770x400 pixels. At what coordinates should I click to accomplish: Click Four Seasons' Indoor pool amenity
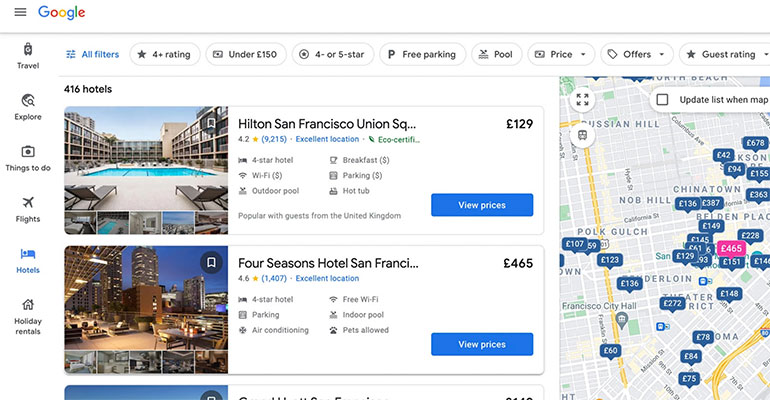point(357,315)
